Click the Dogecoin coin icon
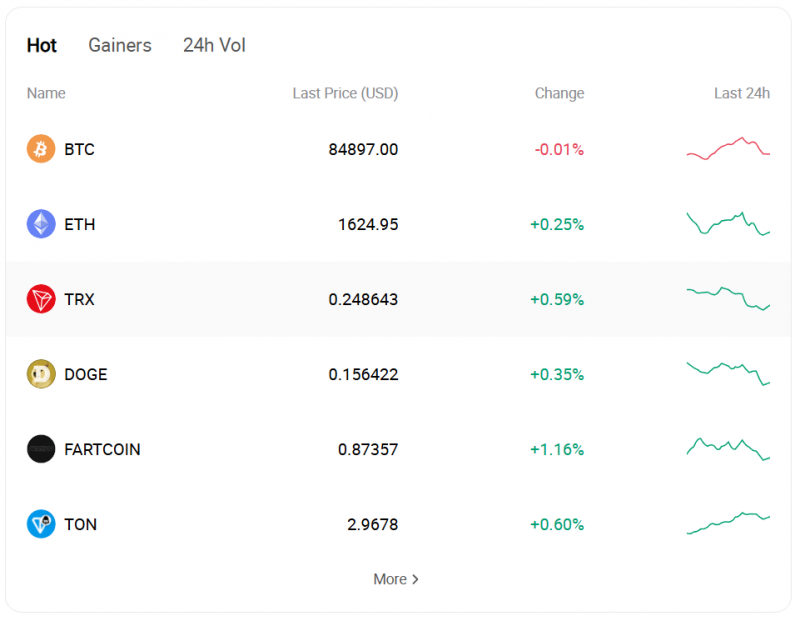 point(41,374)
